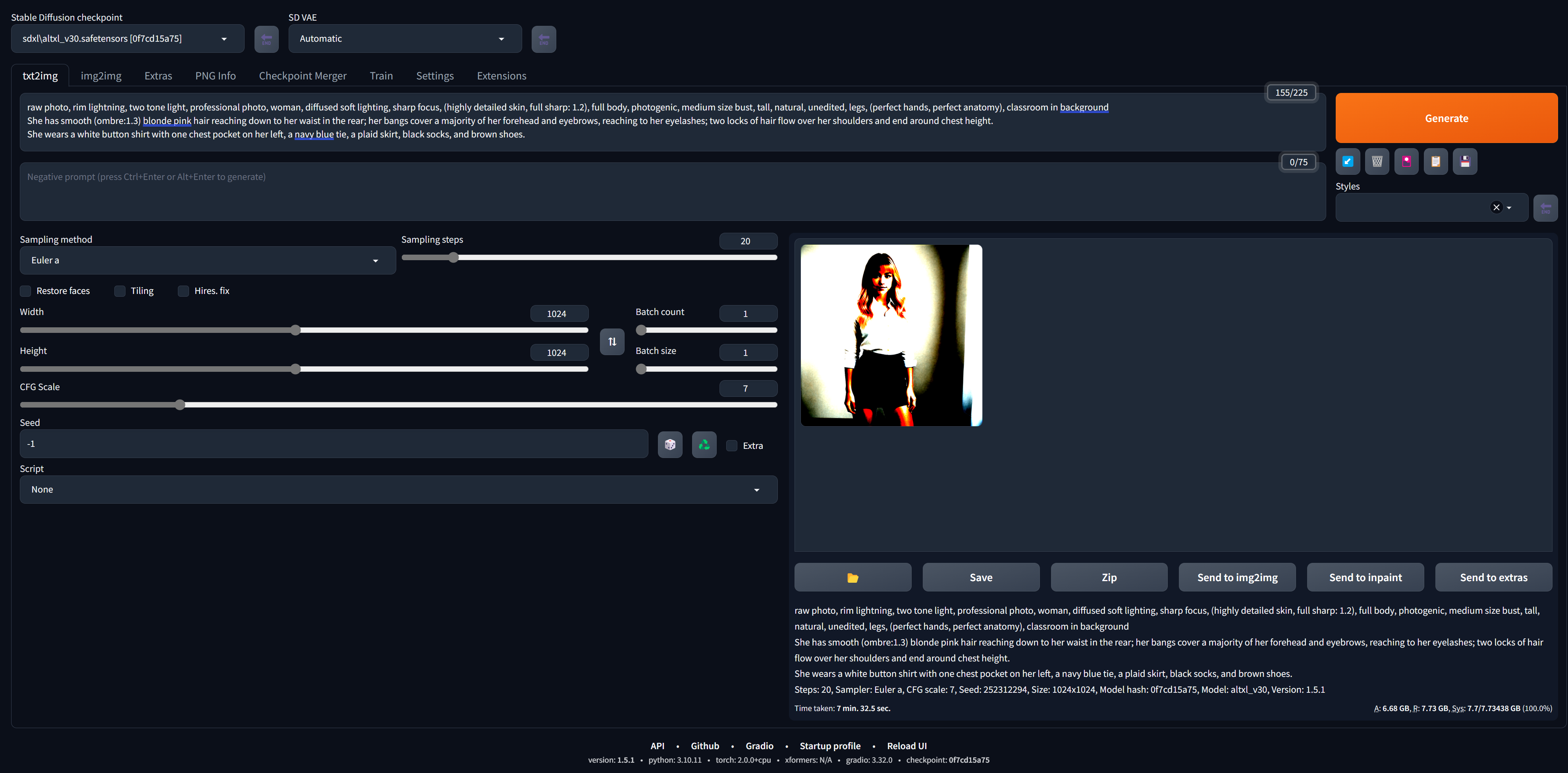Click the yellow folder icon to open output folder
This screenshot has width=1568, height=773.
pyautogui.click(x=852, y=577)
